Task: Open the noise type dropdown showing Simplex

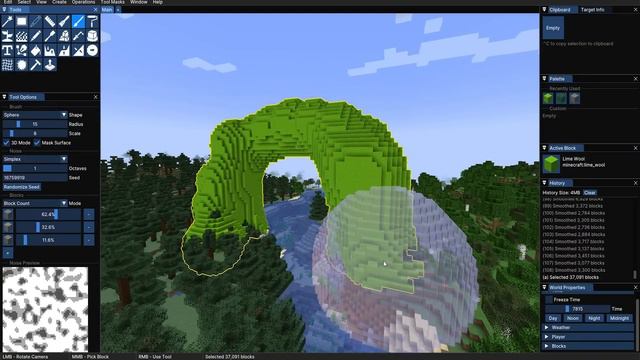Action: point(35,159)
